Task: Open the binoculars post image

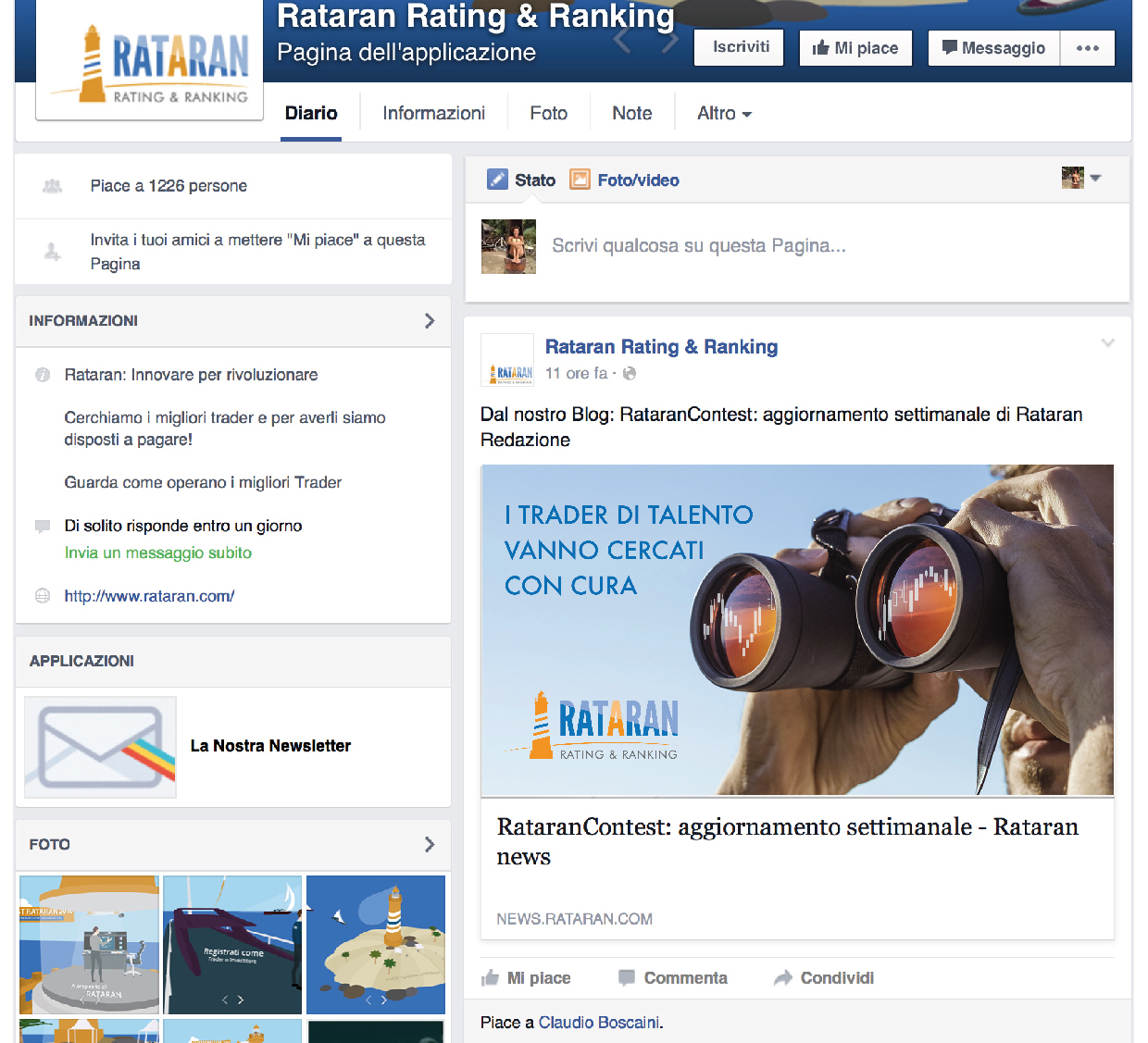Action: 797,629
